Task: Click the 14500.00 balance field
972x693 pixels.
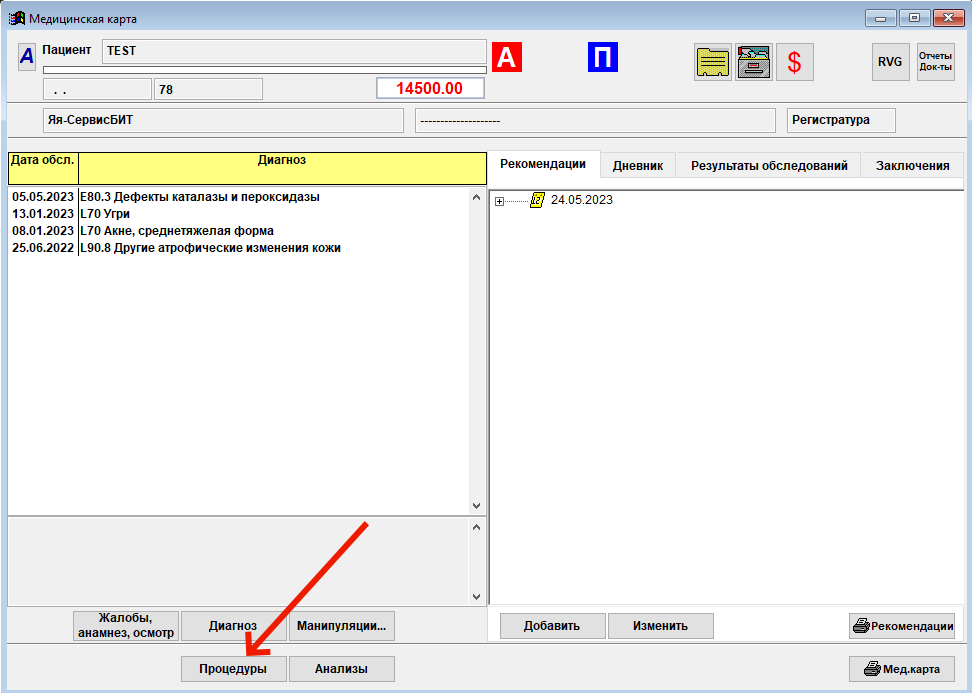Action: tap(430, 88)
